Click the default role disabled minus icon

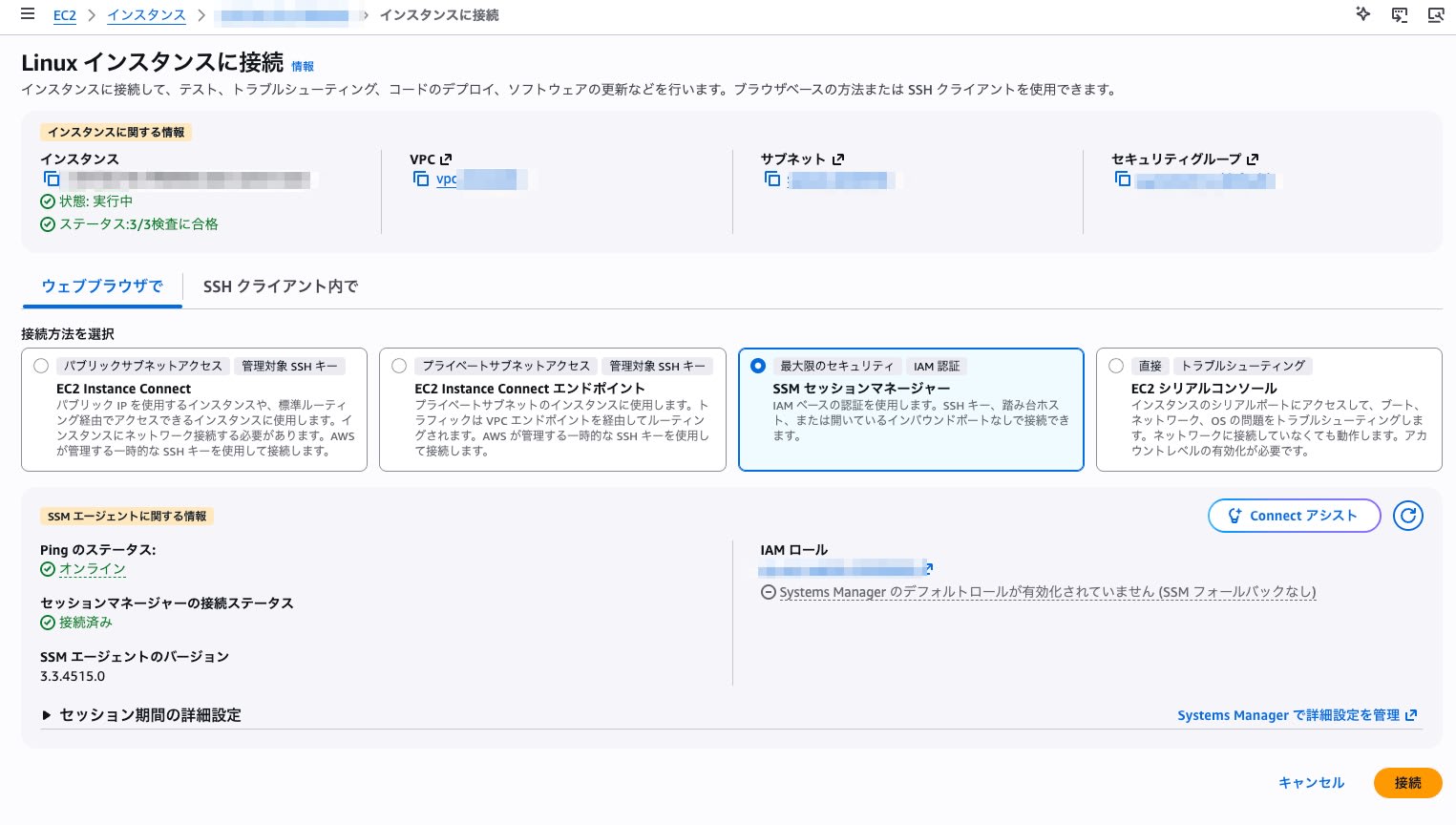click(x=768, y=592)
